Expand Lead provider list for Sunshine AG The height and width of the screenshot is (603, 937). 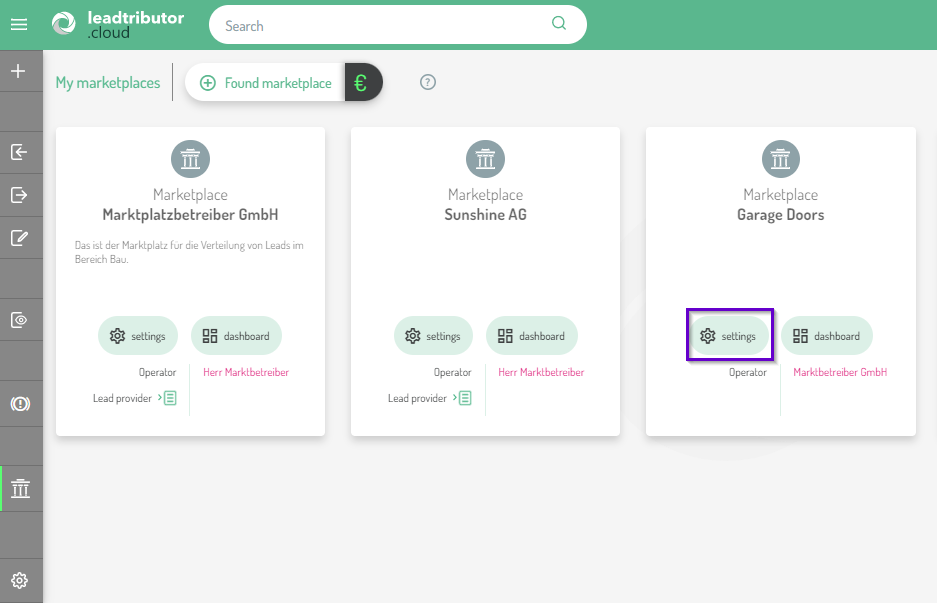[464, 398]
